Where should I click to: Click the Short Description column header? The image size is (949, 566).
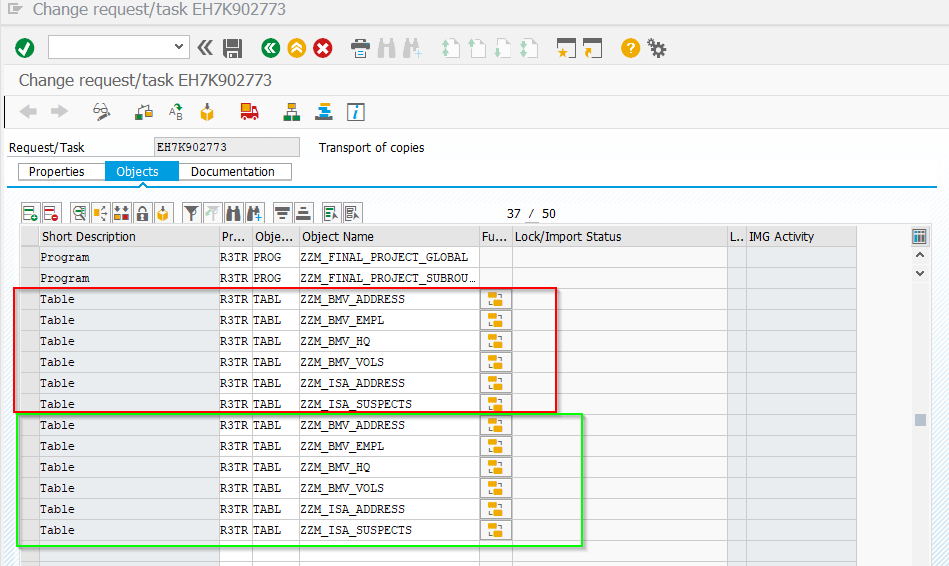coord(129,237)
